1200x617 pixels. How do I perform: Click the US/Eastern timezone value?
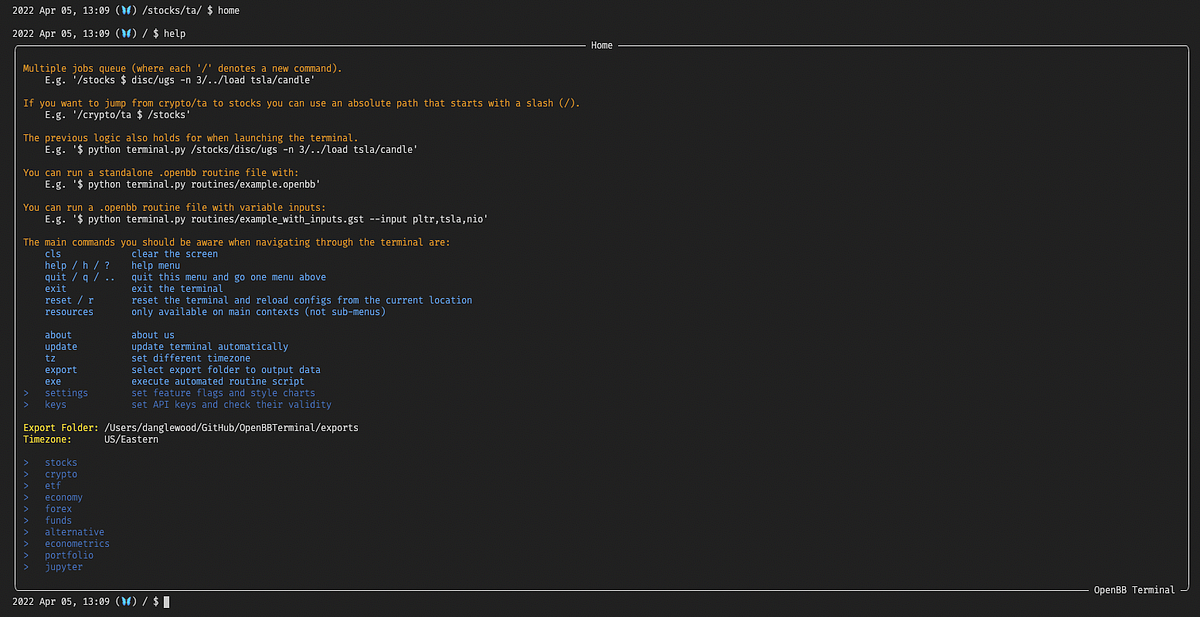point(132,438)
